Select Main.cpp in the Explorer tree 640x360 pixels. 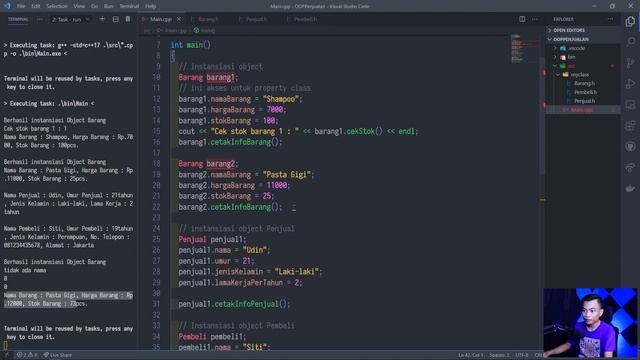[x=582, y=110]
